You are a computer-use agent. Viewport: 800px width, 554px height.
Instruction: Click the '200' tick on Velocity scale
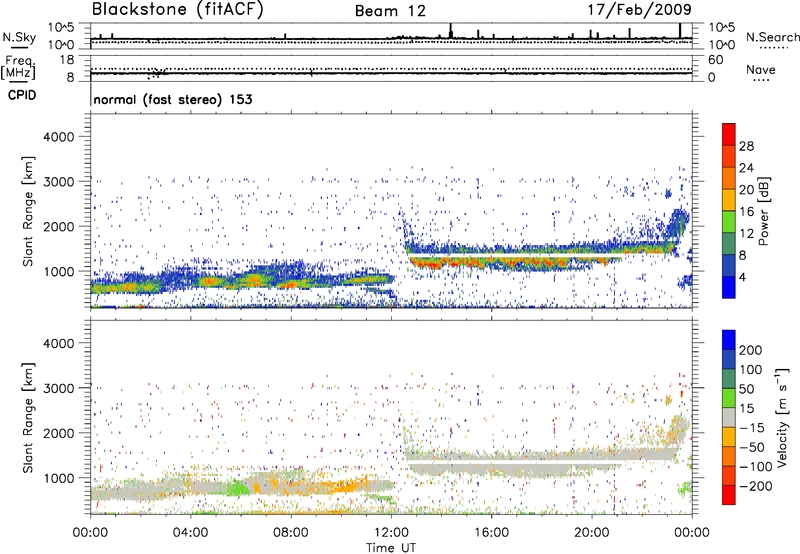751,350
